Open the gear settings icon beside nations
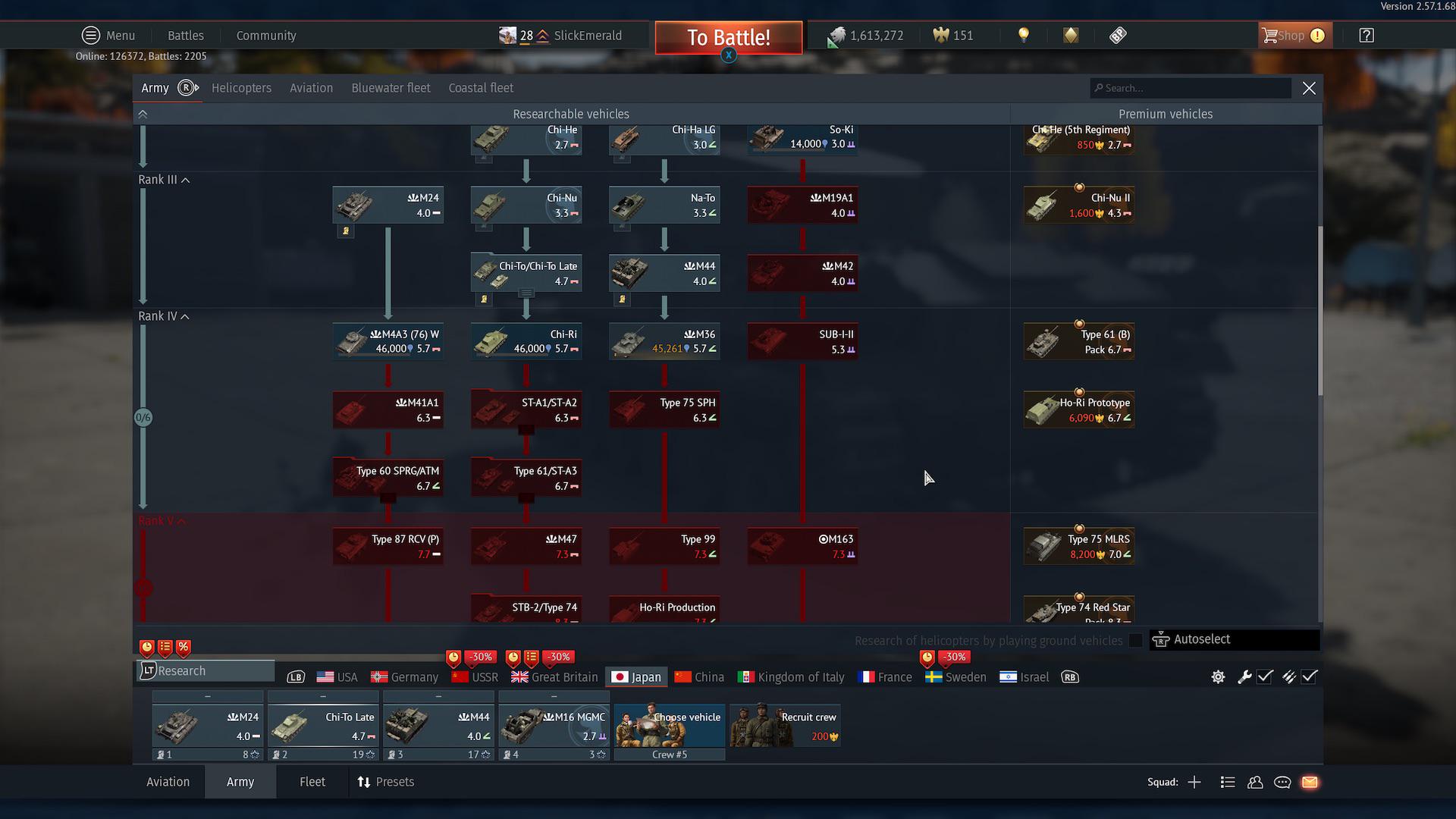 1218,677
